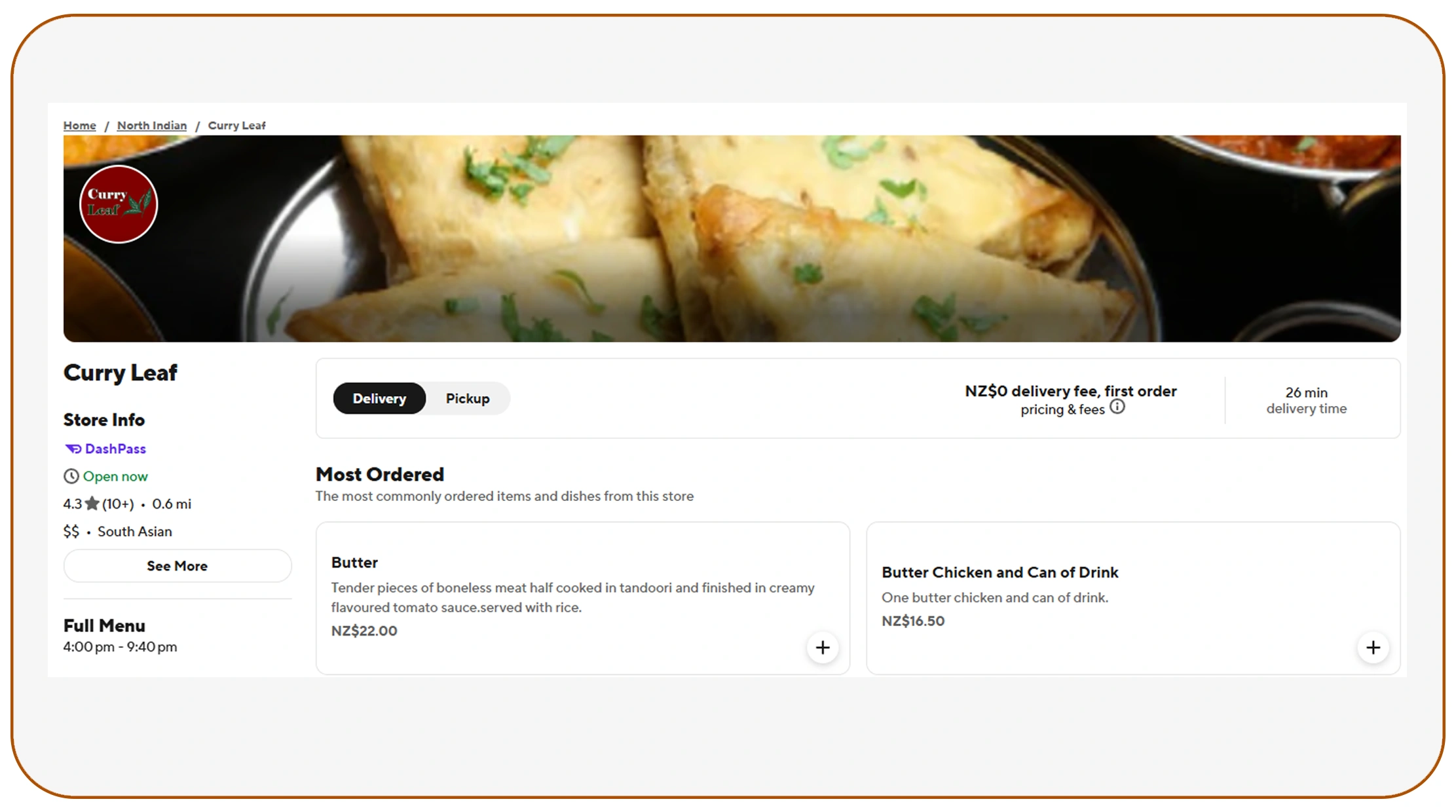Screen dimensions: 1456x812
Task: Click the pricing & fees text
Action: [x=1062, y=409]
